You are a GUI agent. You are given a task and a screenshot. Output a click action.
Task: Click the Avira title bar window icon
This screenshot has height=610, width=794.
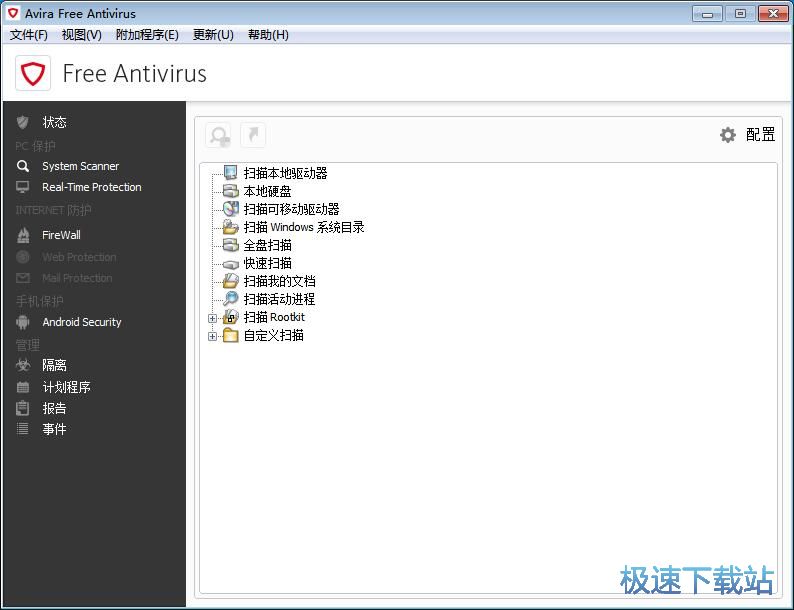13,13
